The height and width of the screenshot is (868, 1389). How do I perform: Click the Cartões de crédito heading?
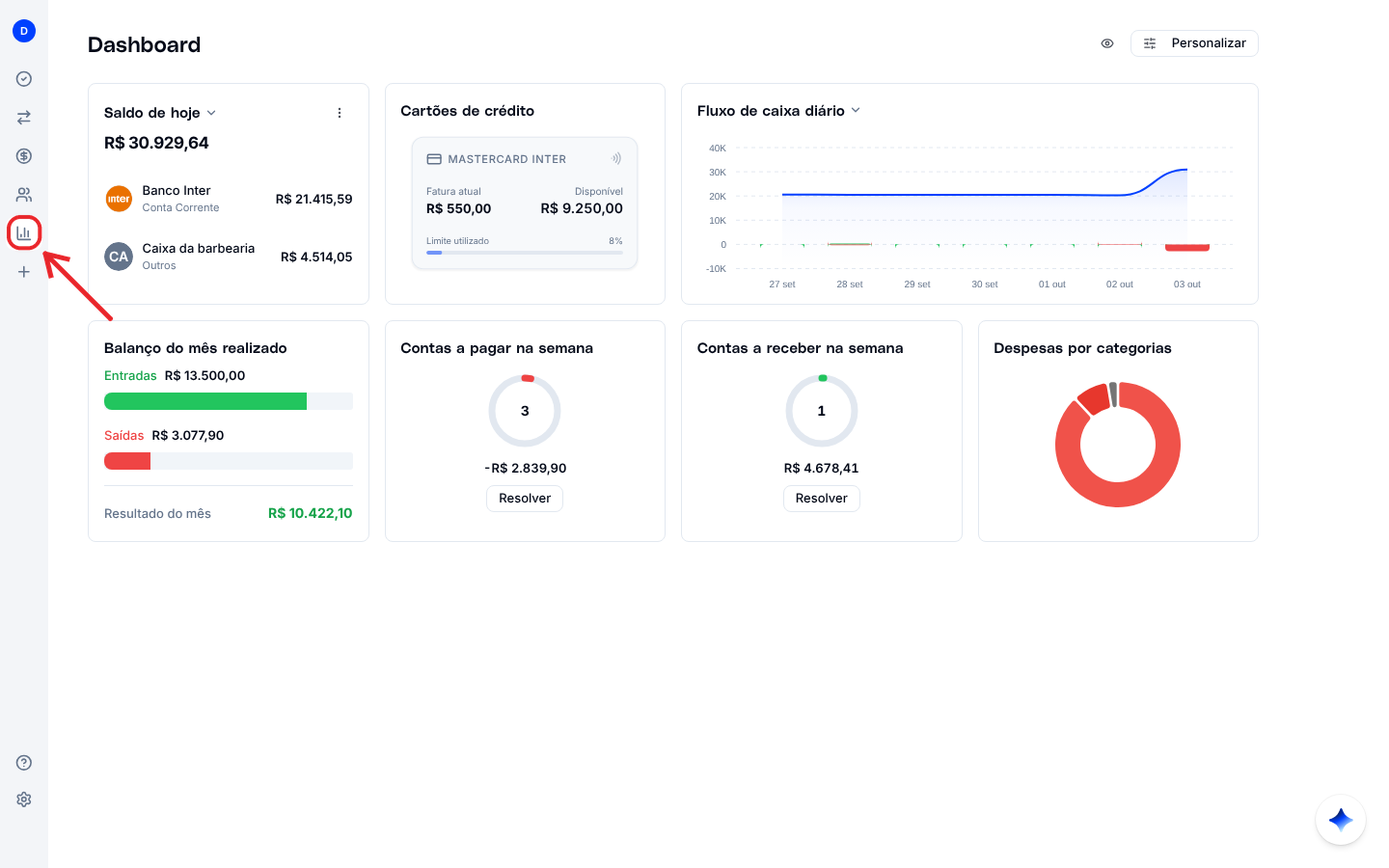pyautogui.click(x=468, y=111)
